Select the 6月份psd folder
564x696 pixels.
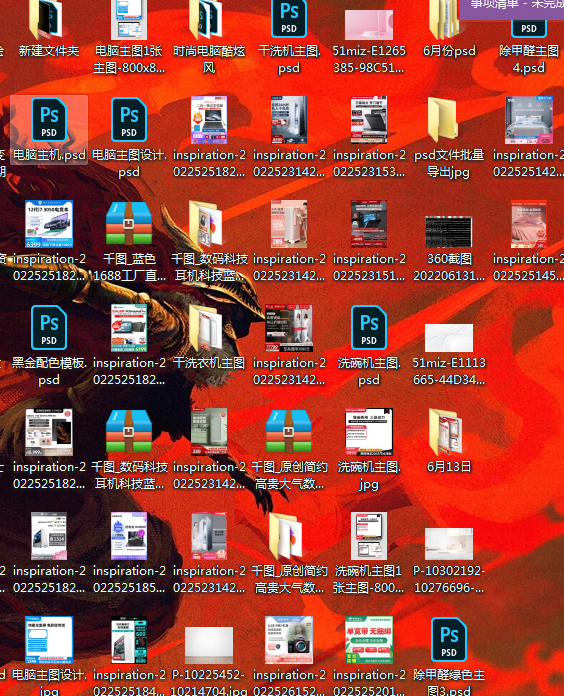tap(445, 20)
